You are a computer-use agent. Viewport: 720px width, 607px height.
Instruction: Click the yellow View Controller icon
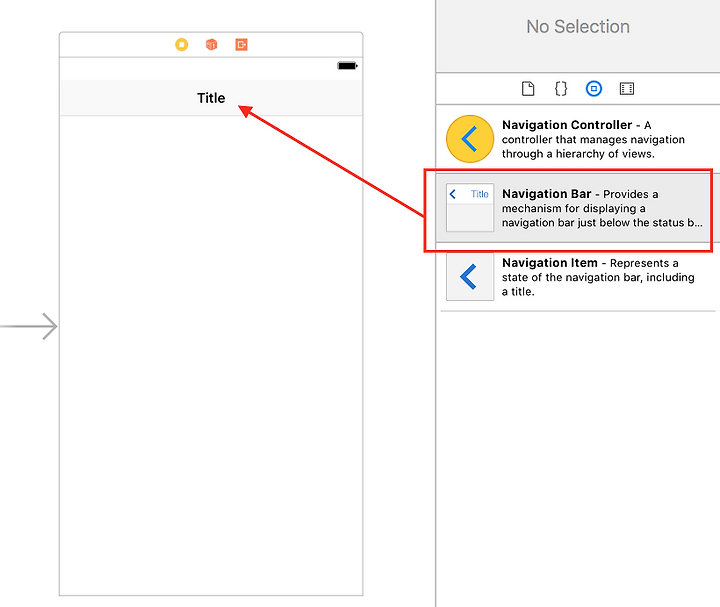[181, 45]
